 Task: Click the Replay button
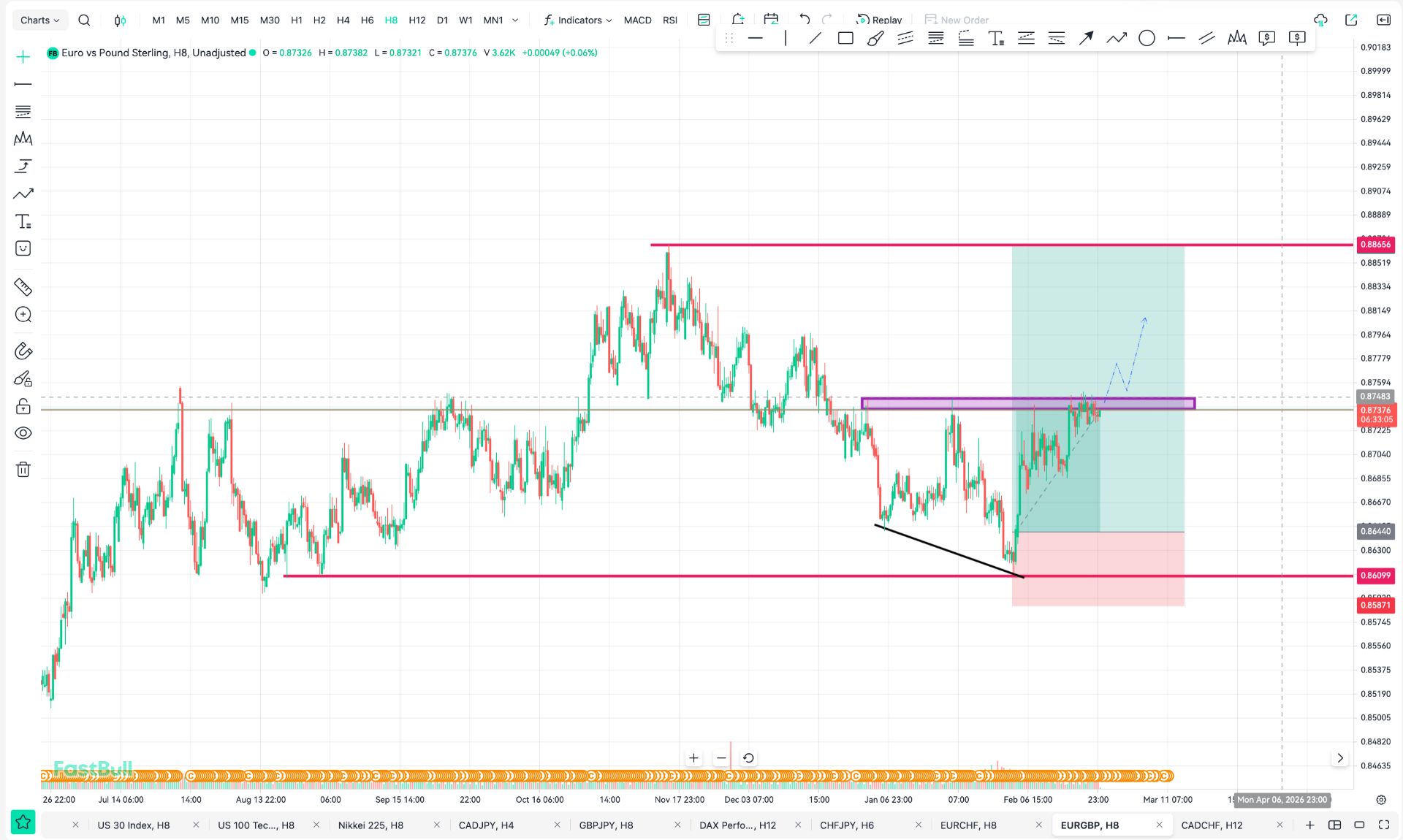pyautogui.click(x=879, y=20)
